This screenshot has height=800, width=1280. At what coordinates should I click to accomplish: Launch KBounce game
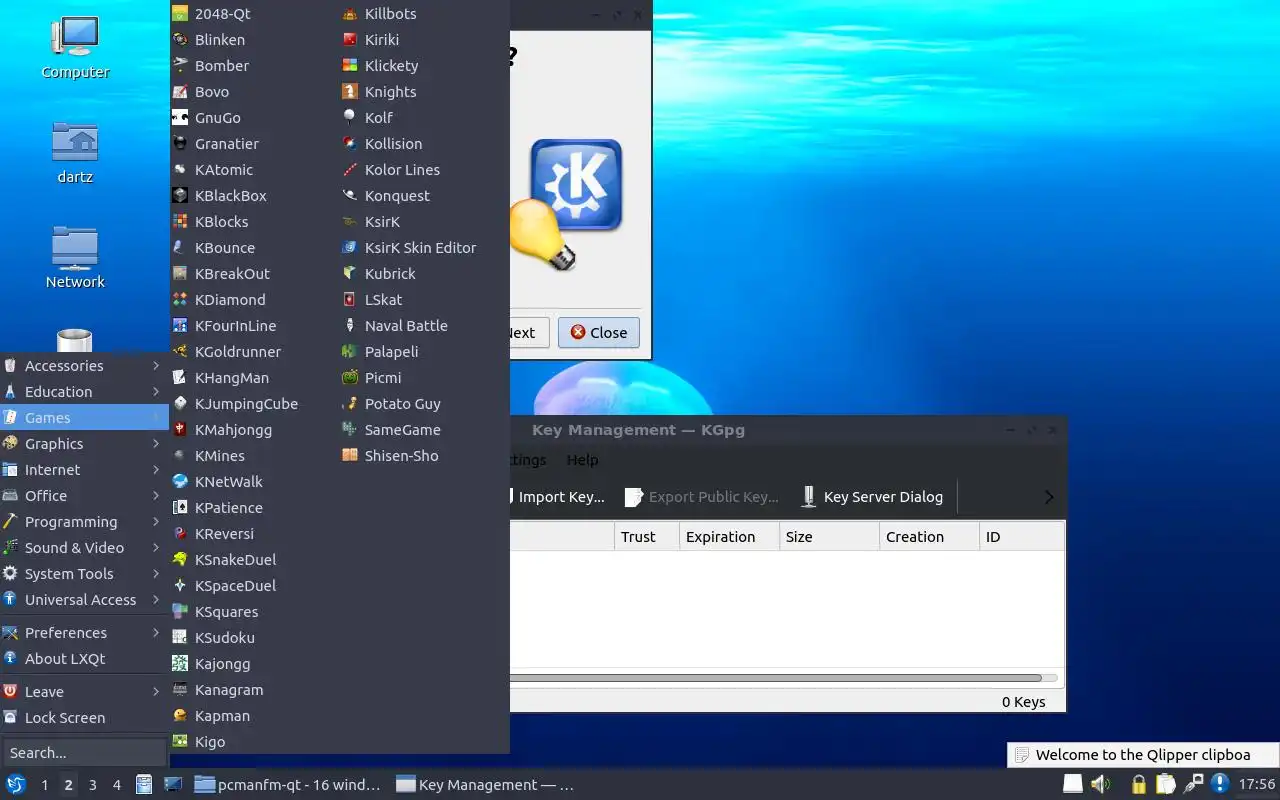(x=255, y=248)
